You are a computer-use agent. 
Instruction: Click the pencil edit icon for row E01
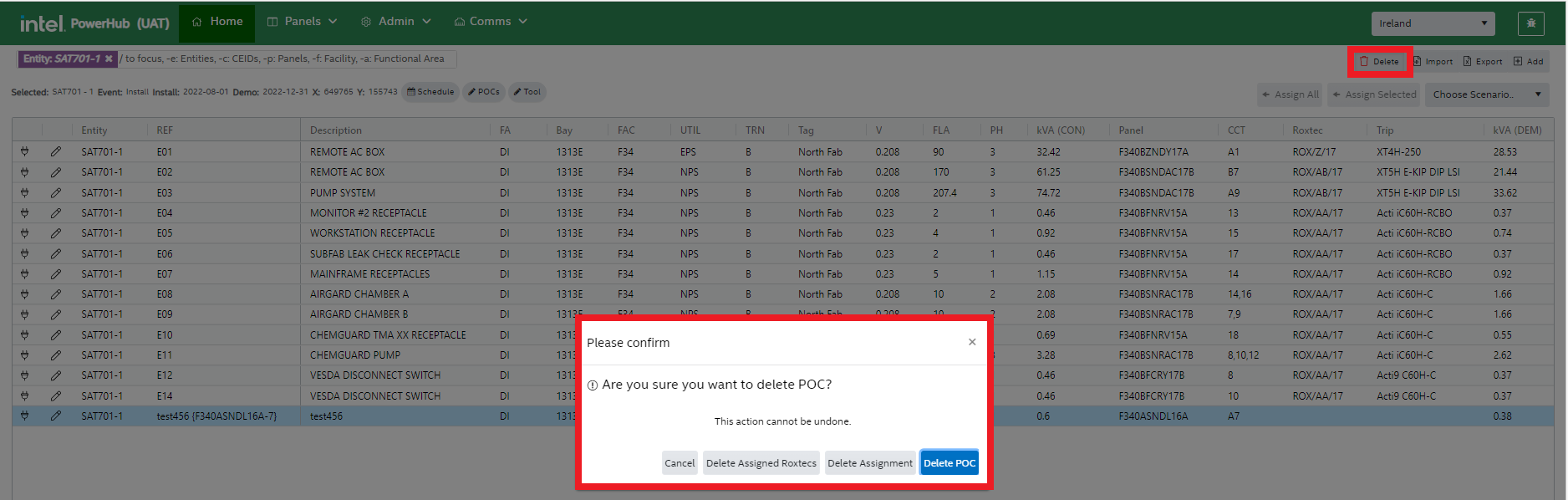[55, 152]
